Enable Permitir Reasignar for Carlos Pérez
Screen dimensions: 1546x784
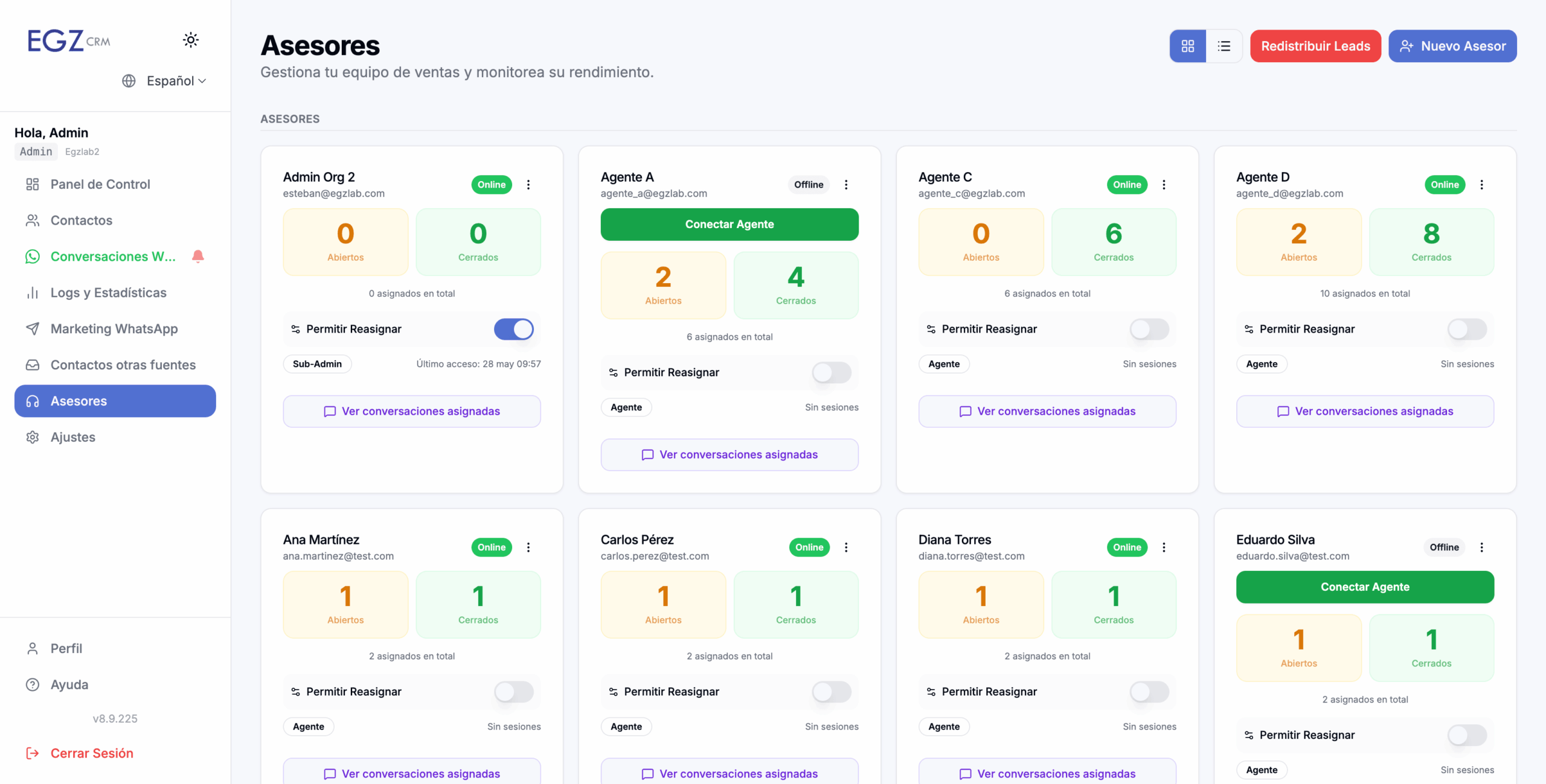832,692
